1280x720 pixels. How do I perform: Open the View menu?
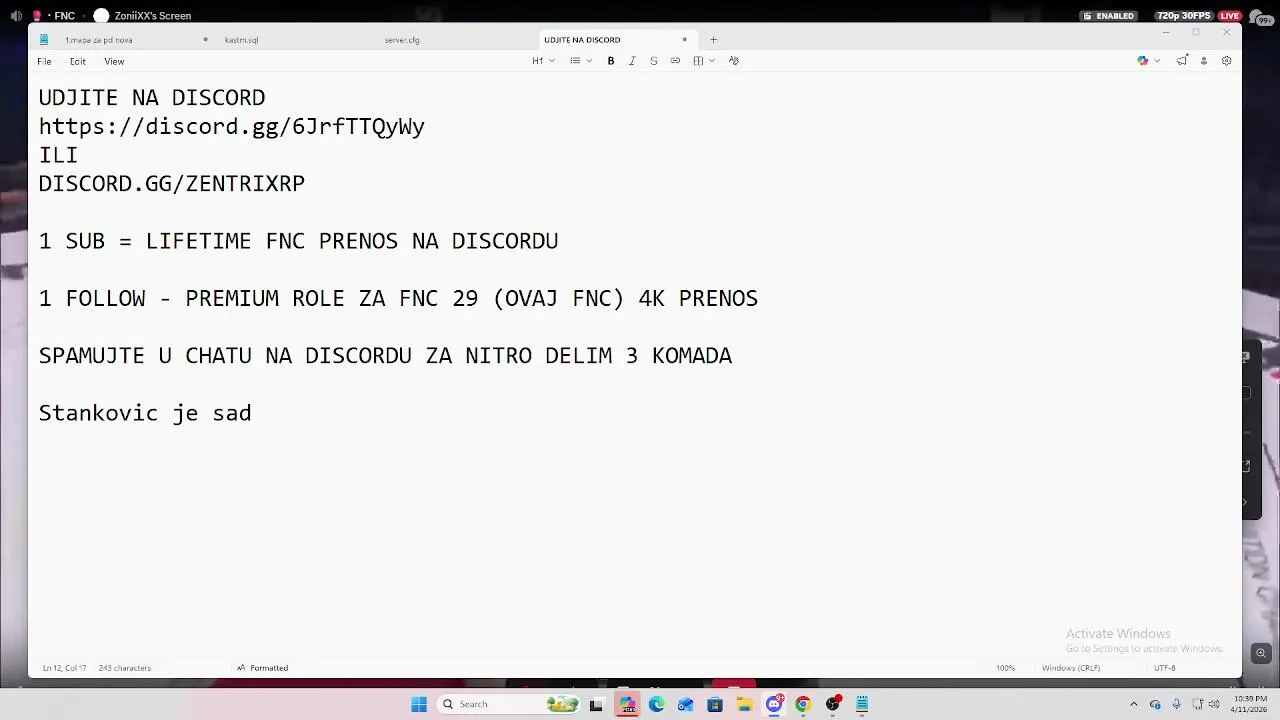[114, 61]
